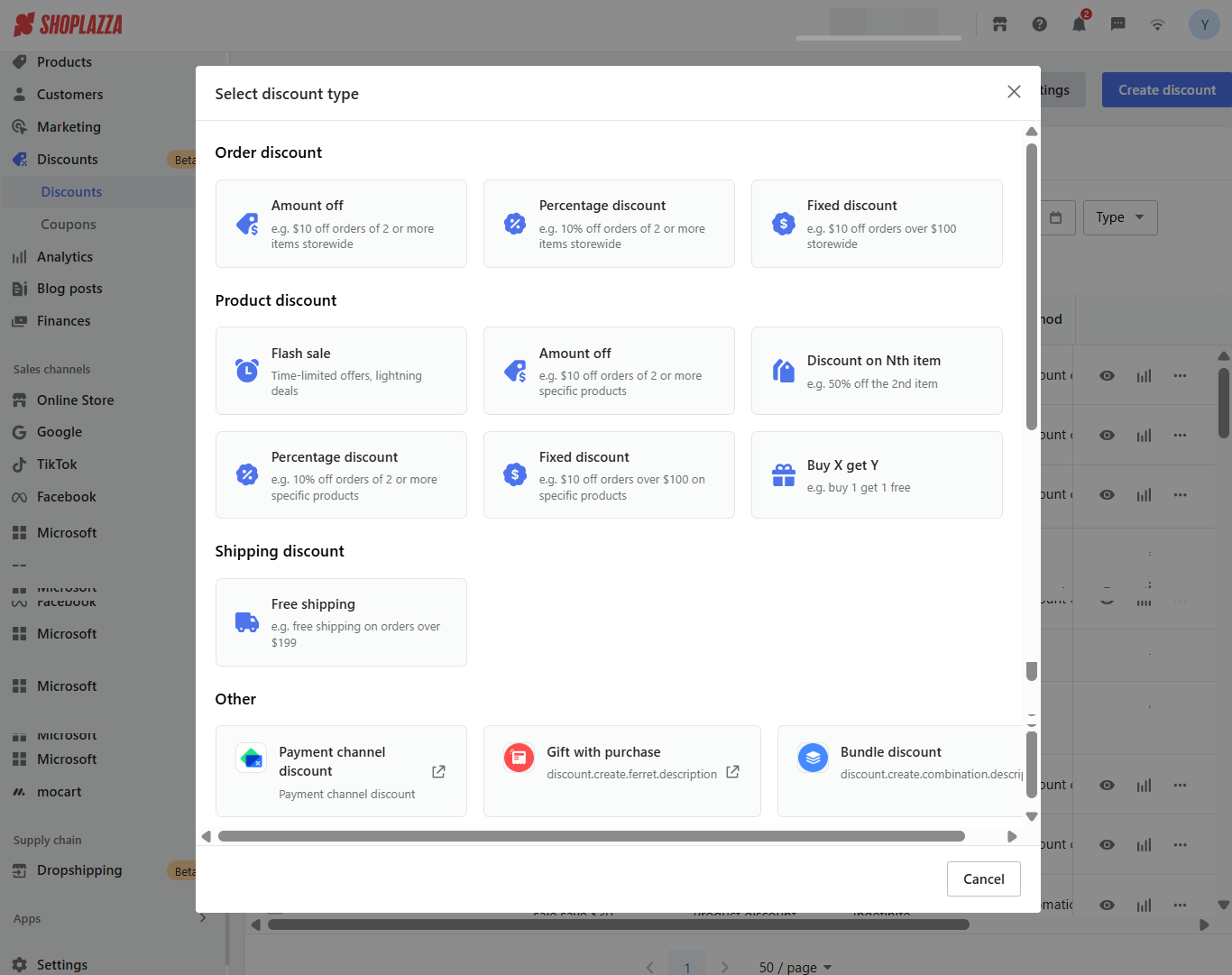Expand the Apps section chevron

click(x=203, y=918)
